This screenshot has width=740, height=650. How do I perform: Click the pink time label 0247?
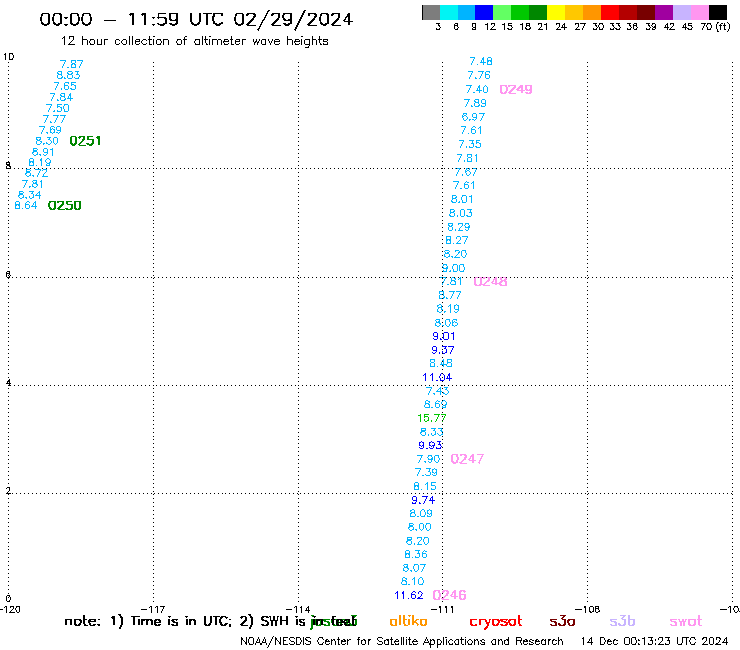pyautogui.click(x=467, y=459)
